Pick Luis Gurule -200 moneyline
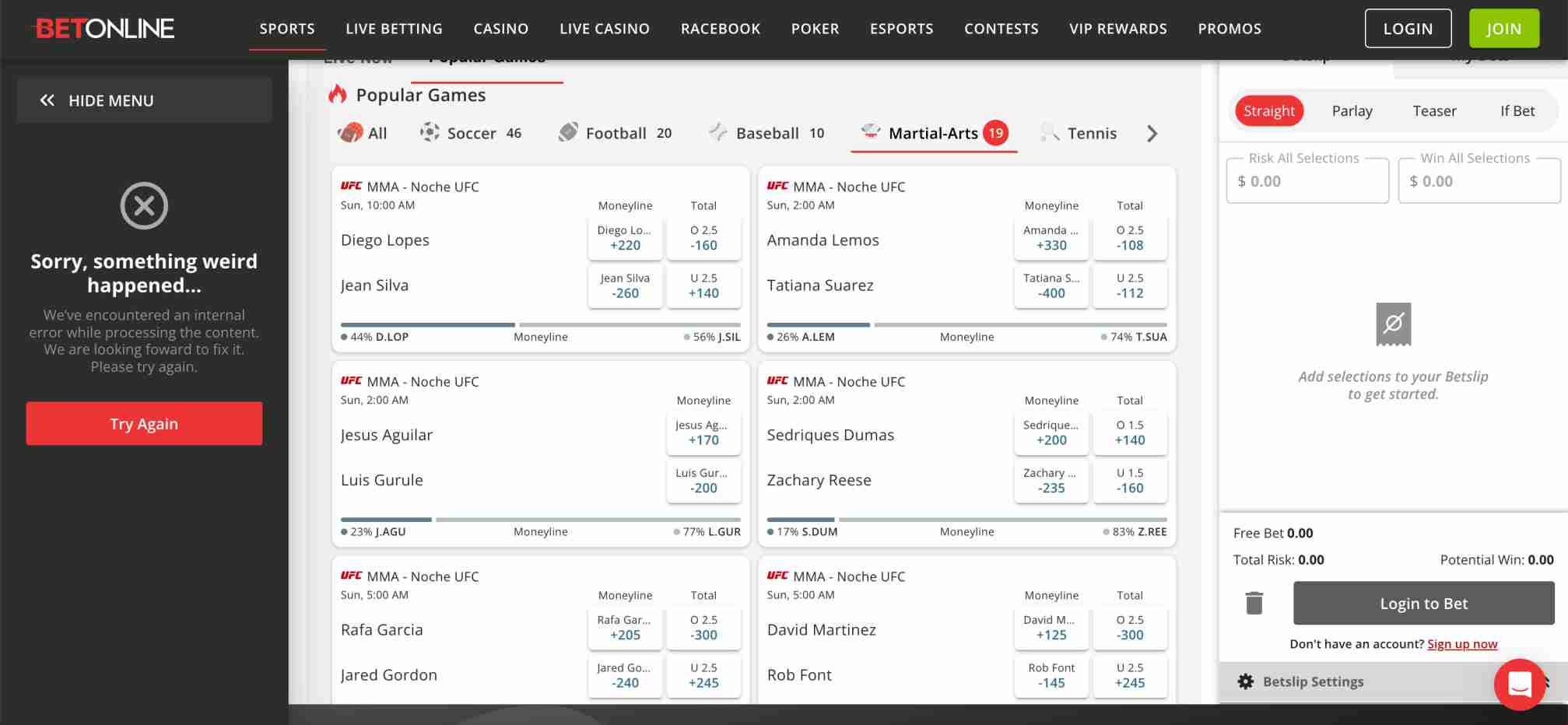The image size is (1568, 725). (x=703, y=481)
